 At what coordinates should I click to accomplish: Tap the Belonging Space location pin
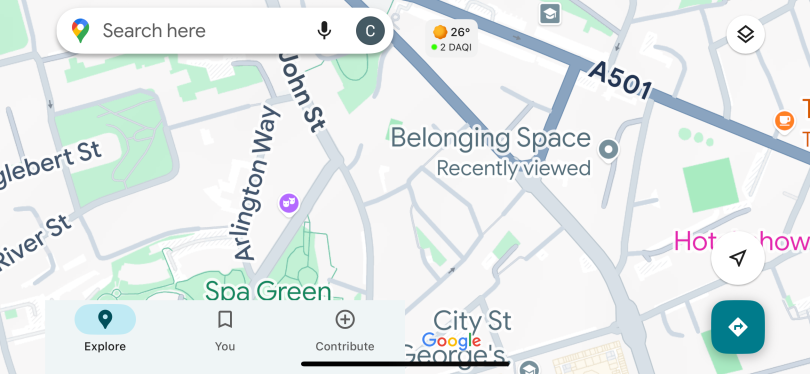pos(608,150)
